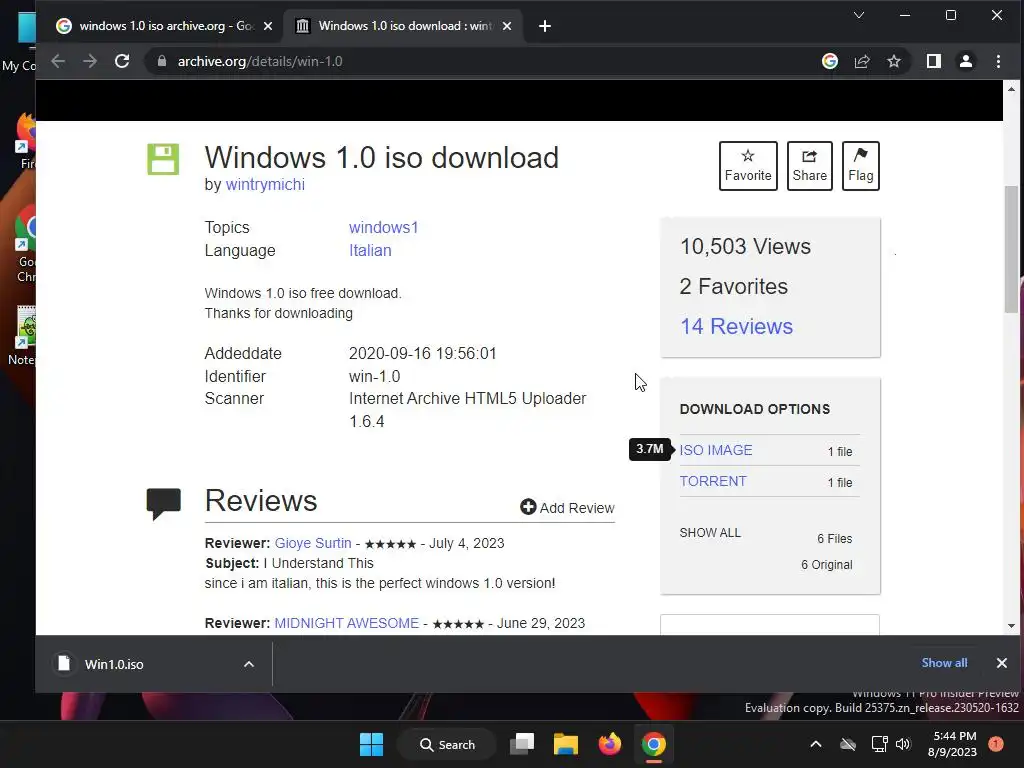
Task: Download the ISO IMAGE file
Action: [716, 450]
